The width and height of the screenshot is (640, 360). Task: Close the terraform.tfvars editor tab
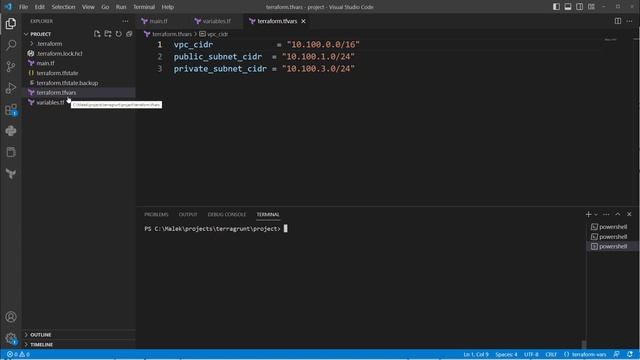[303, 21]
